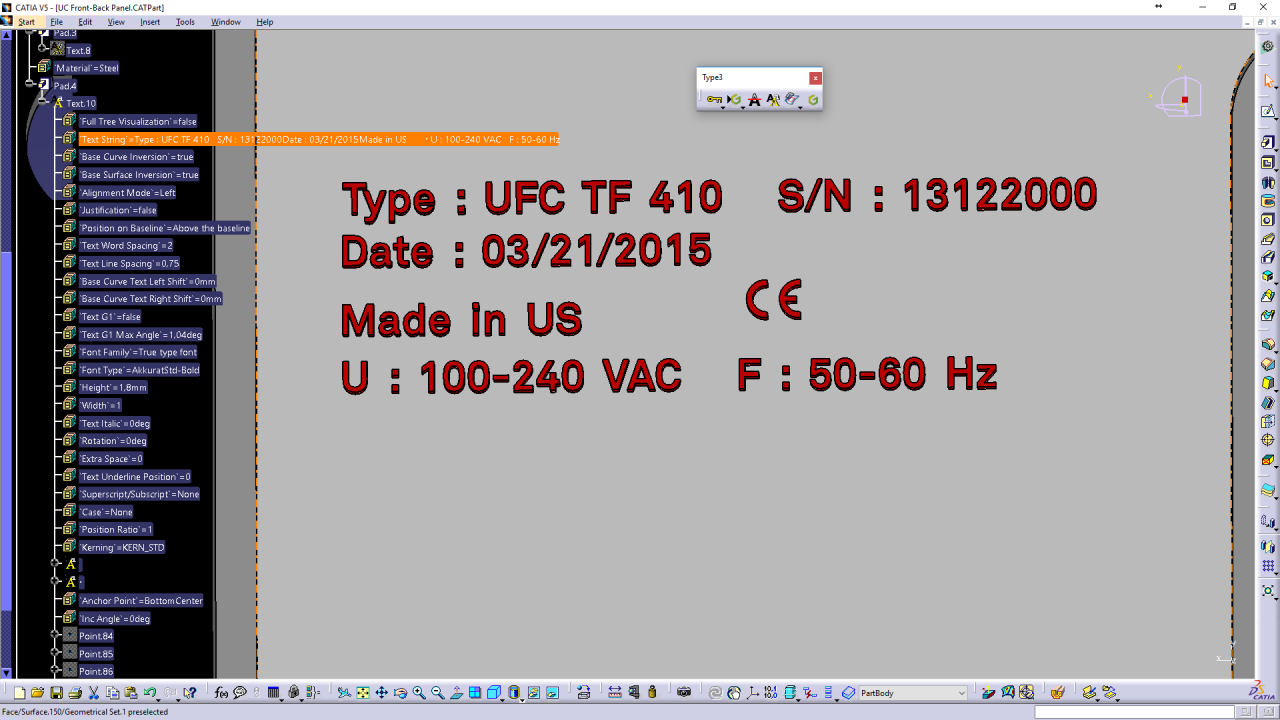Click the yellow key icon in Type3 toolbar
1280x720 pixels.
coord(715,99)
